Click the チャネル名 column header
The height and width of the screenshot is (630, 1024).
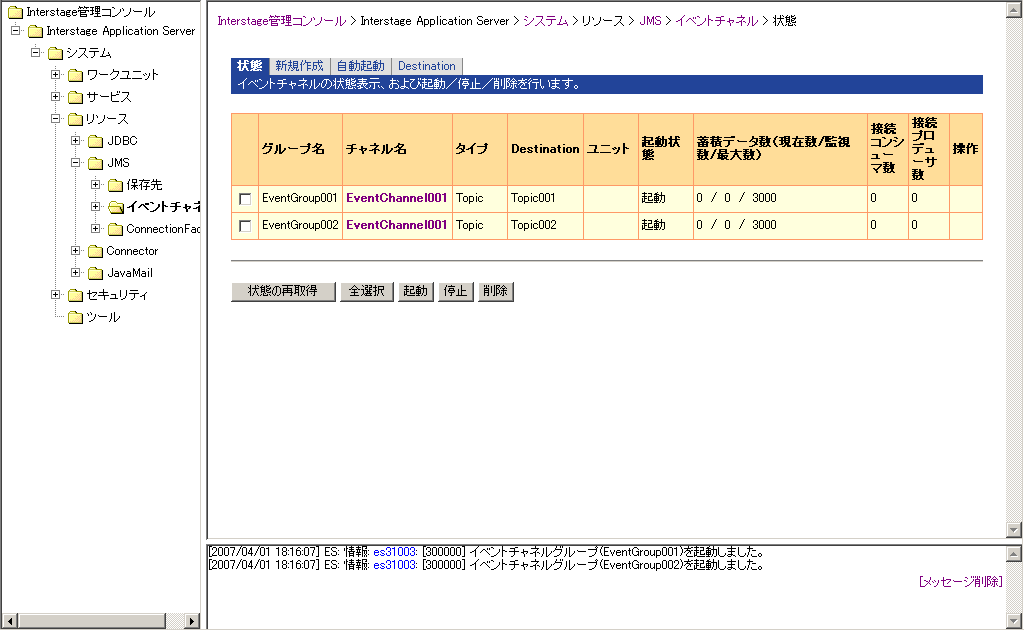coord(397,150)
